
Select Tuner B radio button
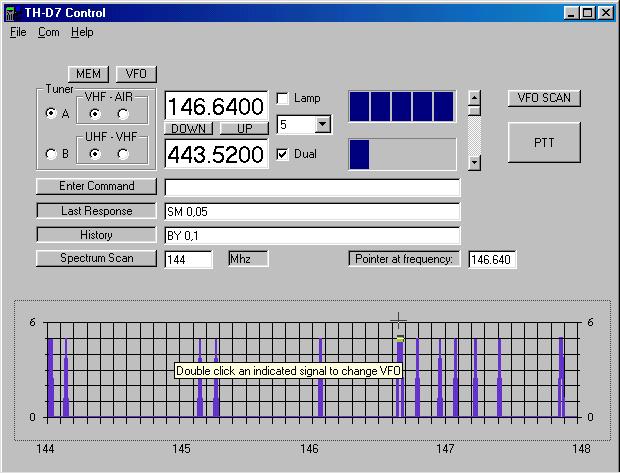point(51,154)
